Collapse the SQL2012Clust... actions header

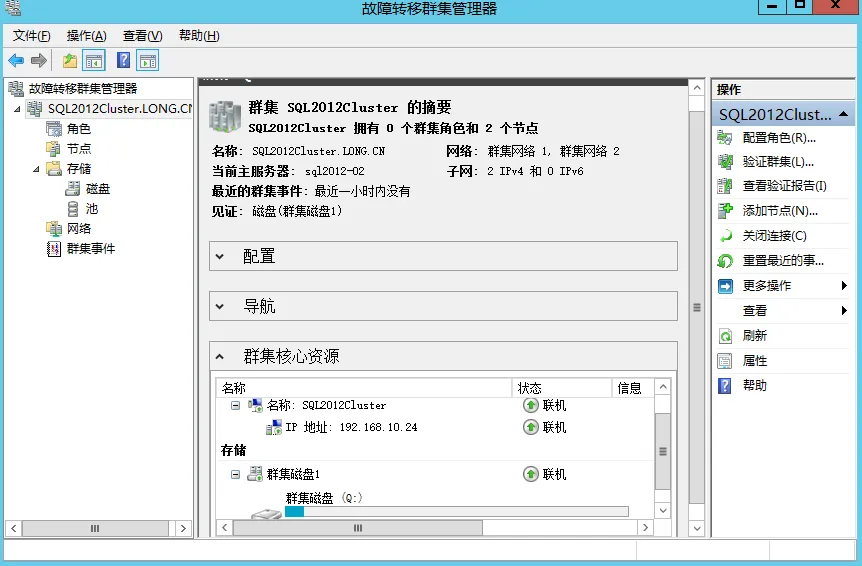tap(843, 114)
